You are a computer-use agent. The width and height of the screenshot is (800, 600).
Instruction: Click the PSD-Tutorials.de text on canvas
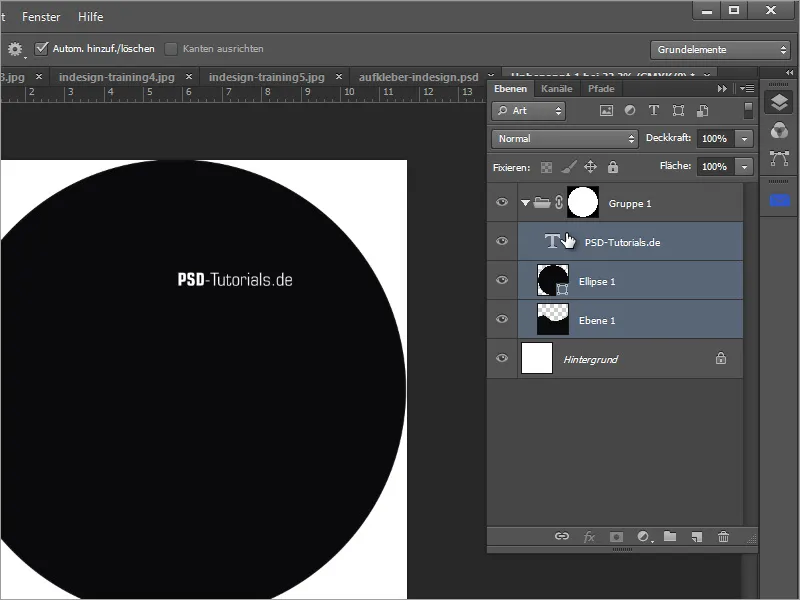pyautogui.click(x=235, y=280)
